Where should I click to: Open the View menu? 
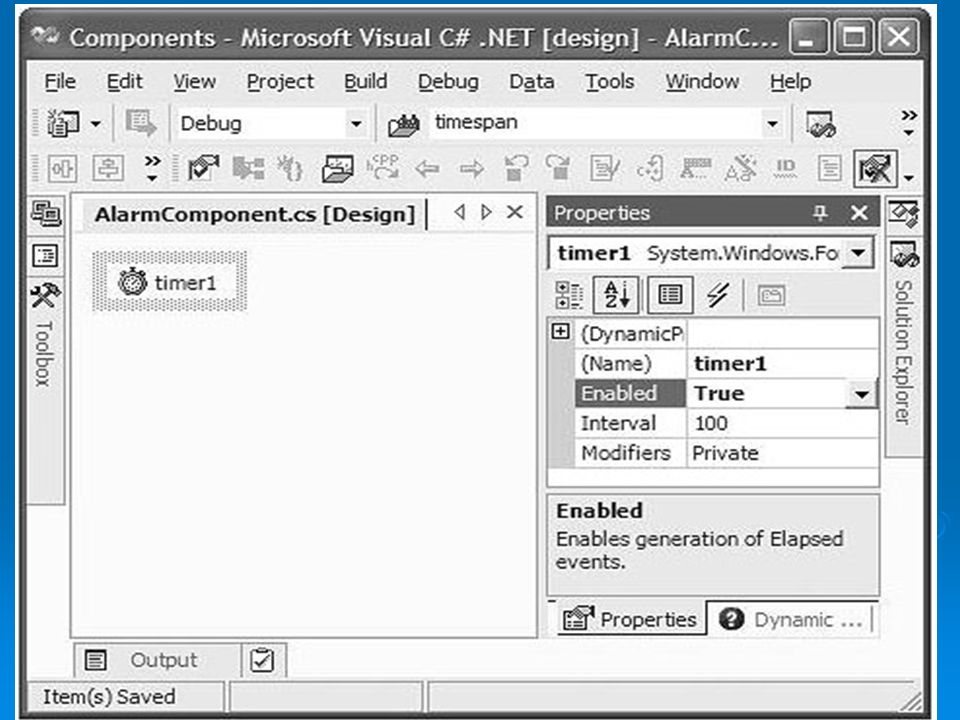[194, 81]
